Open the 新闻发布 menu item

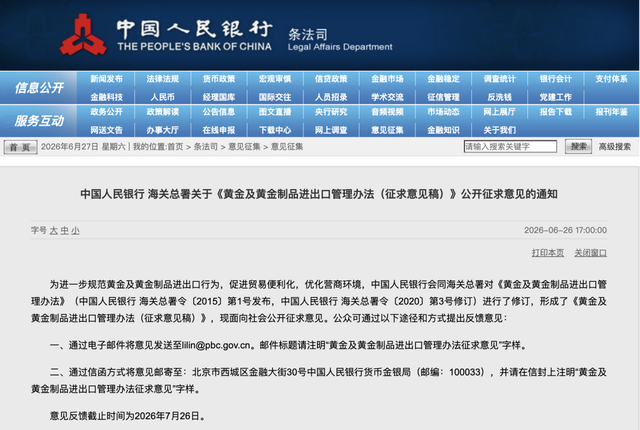click(106, 79)
